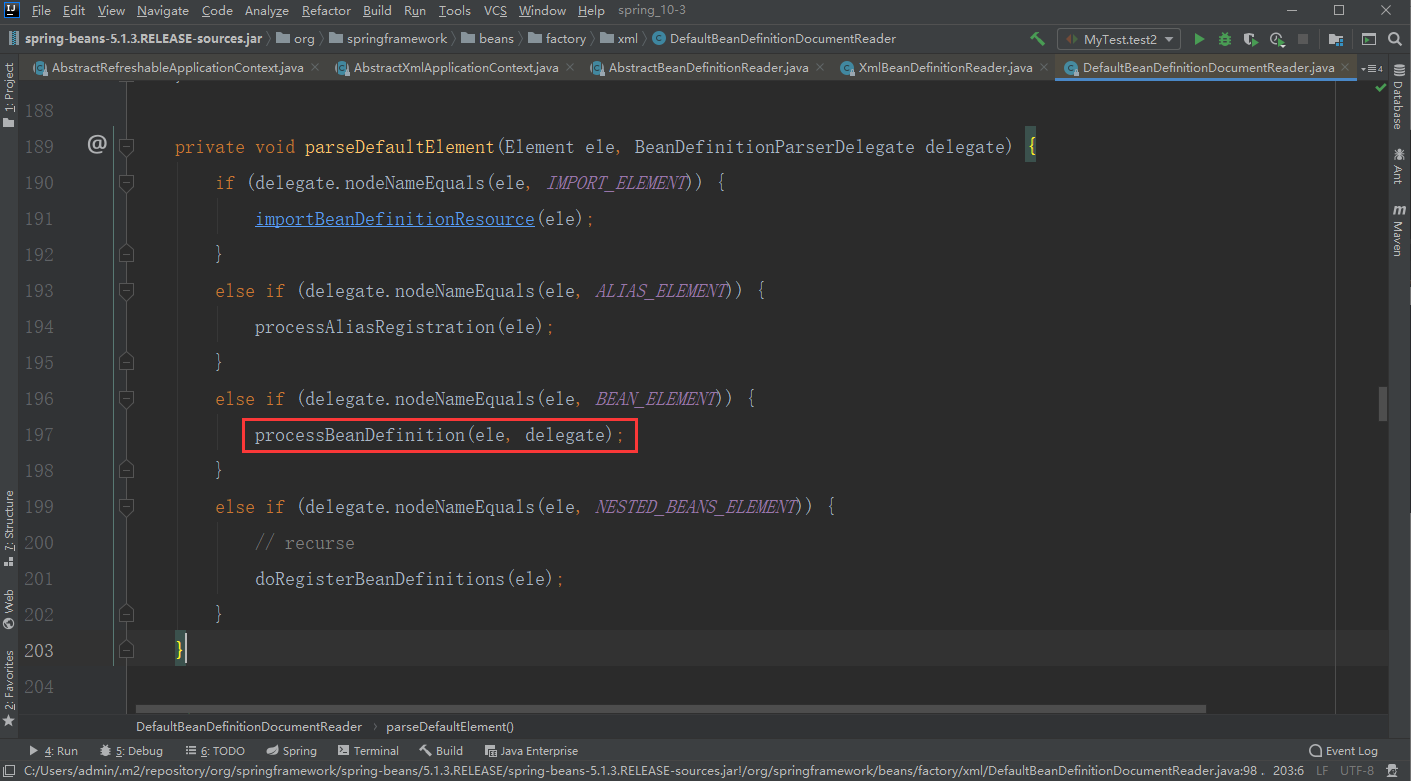Screen dimensions: 1411x781
Task: Open the Ant tool window
Action: [x=1398, y=165]
